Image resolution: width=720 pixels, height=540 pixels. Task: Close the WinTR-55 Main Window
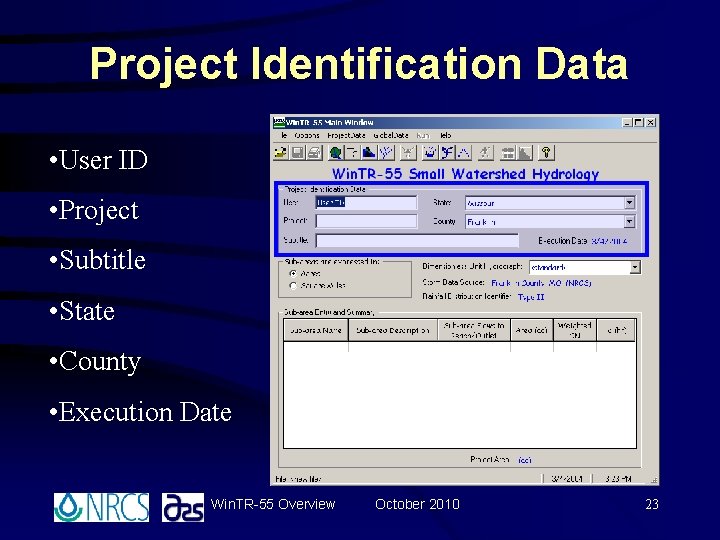point(651,123)
